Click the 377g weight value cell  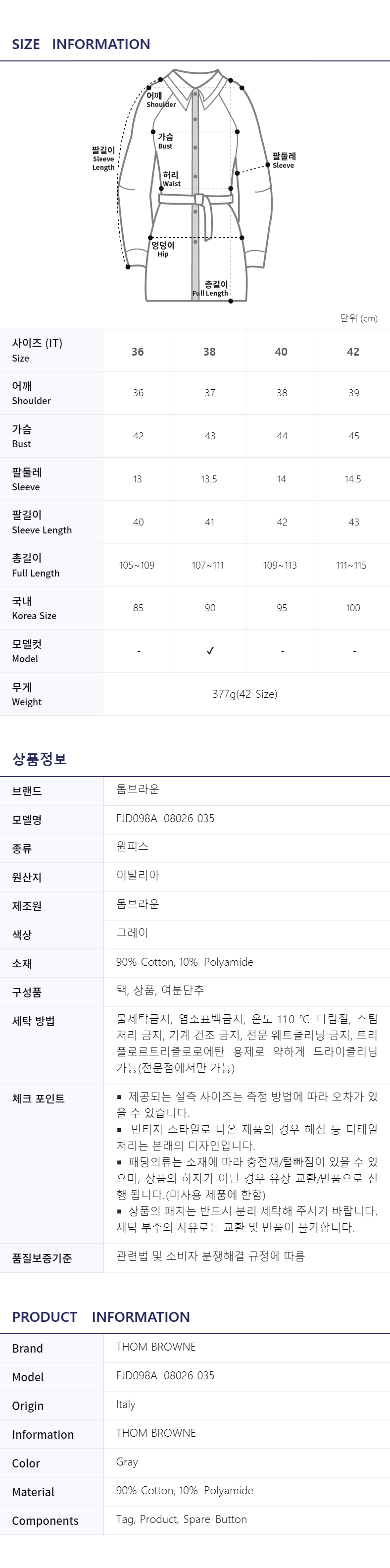pyautogui.click(x=245, y=694)
